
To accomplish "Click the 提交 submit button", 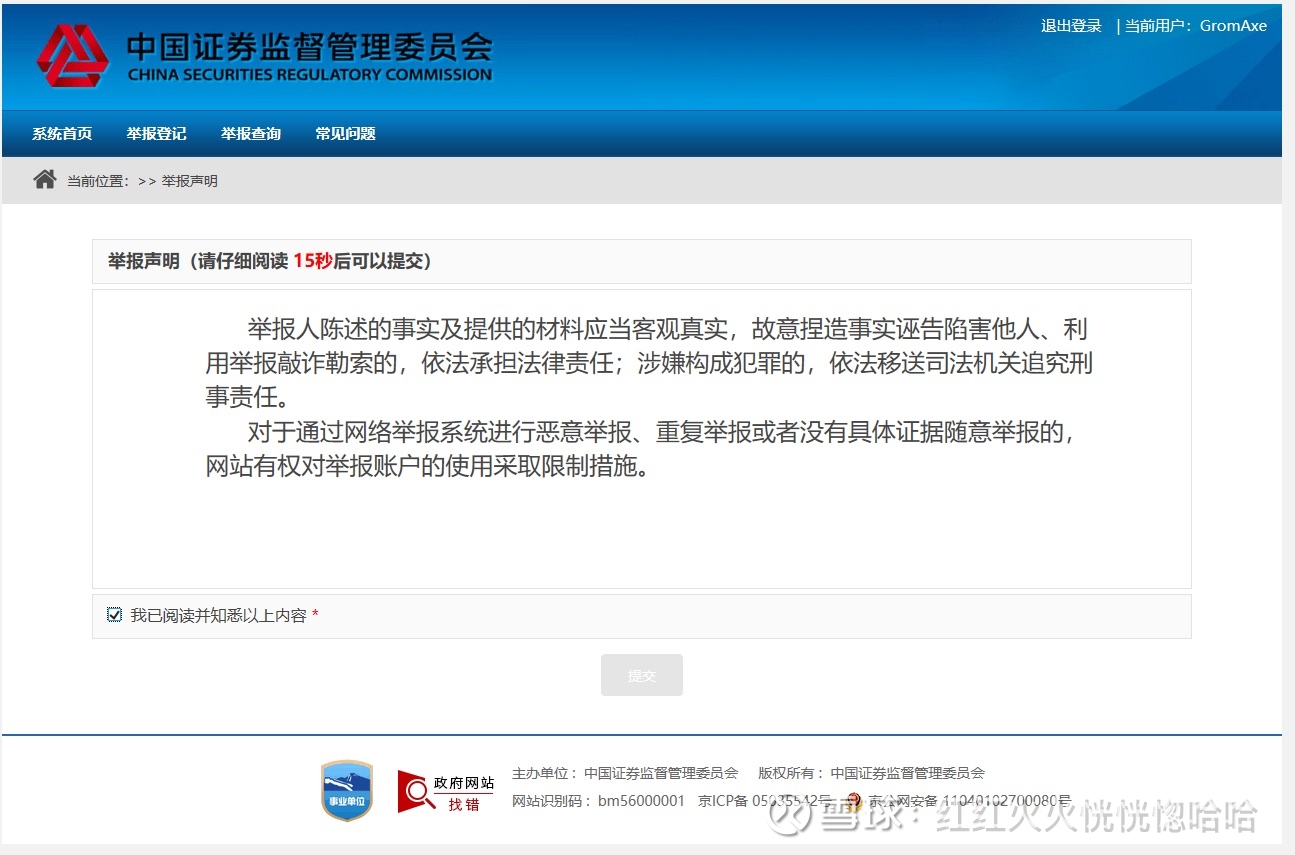I will 641,674.
